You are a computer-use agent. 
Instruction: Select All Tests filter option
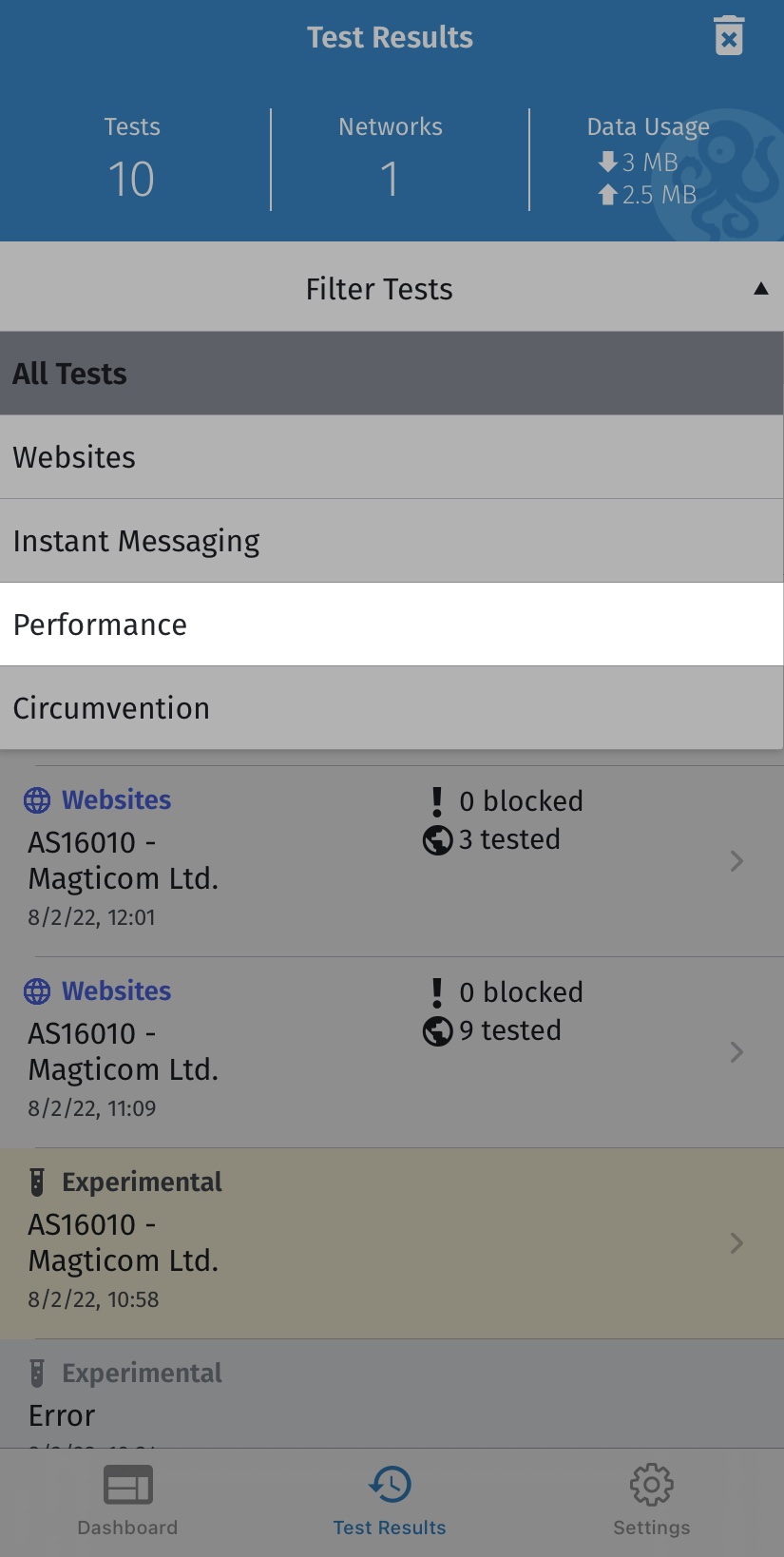coord(392,374)
